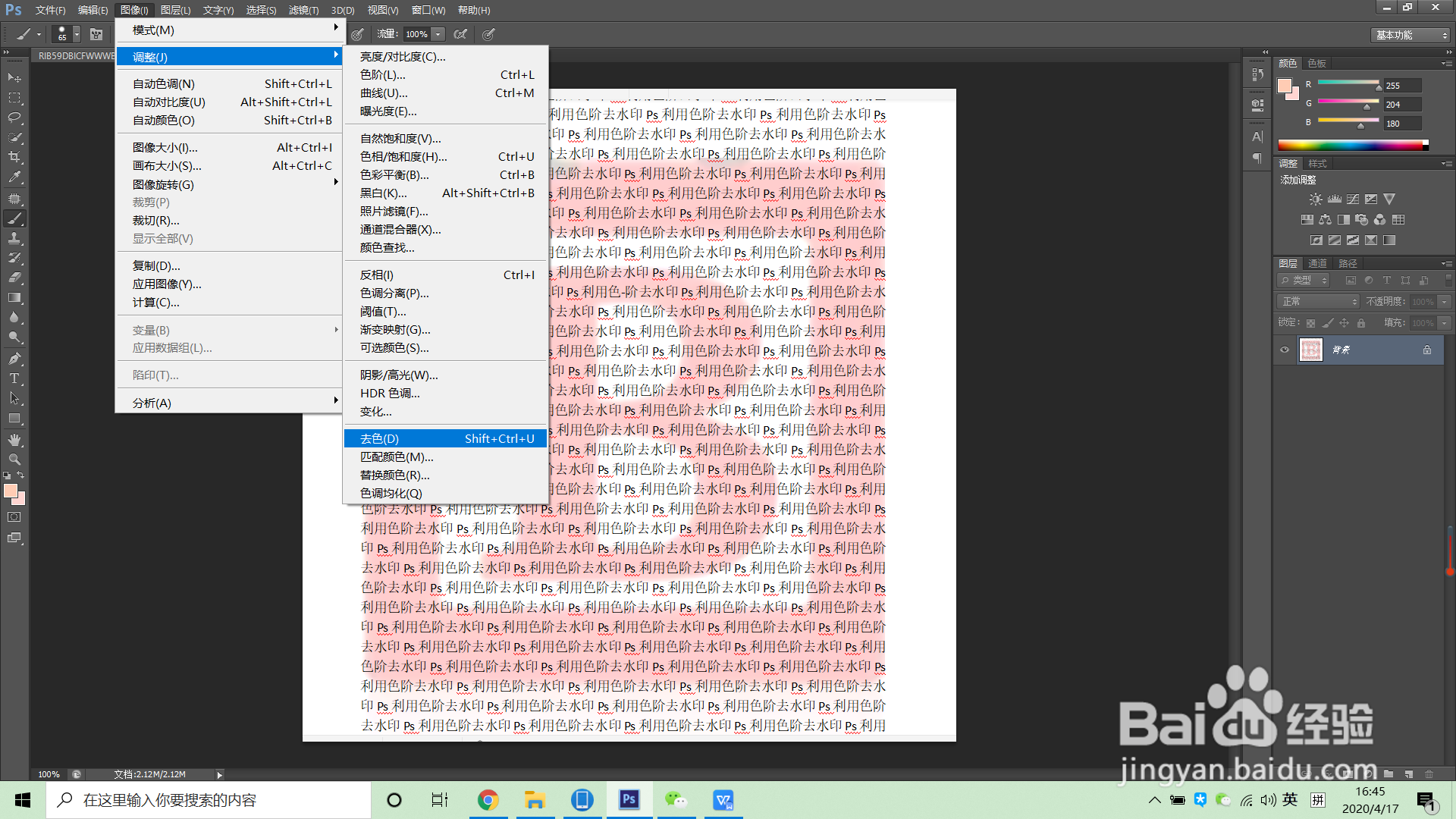This screenshot has height=819, width=1456.
Task: Open the collapsed History panel icon
Action: click(1257, 74)
